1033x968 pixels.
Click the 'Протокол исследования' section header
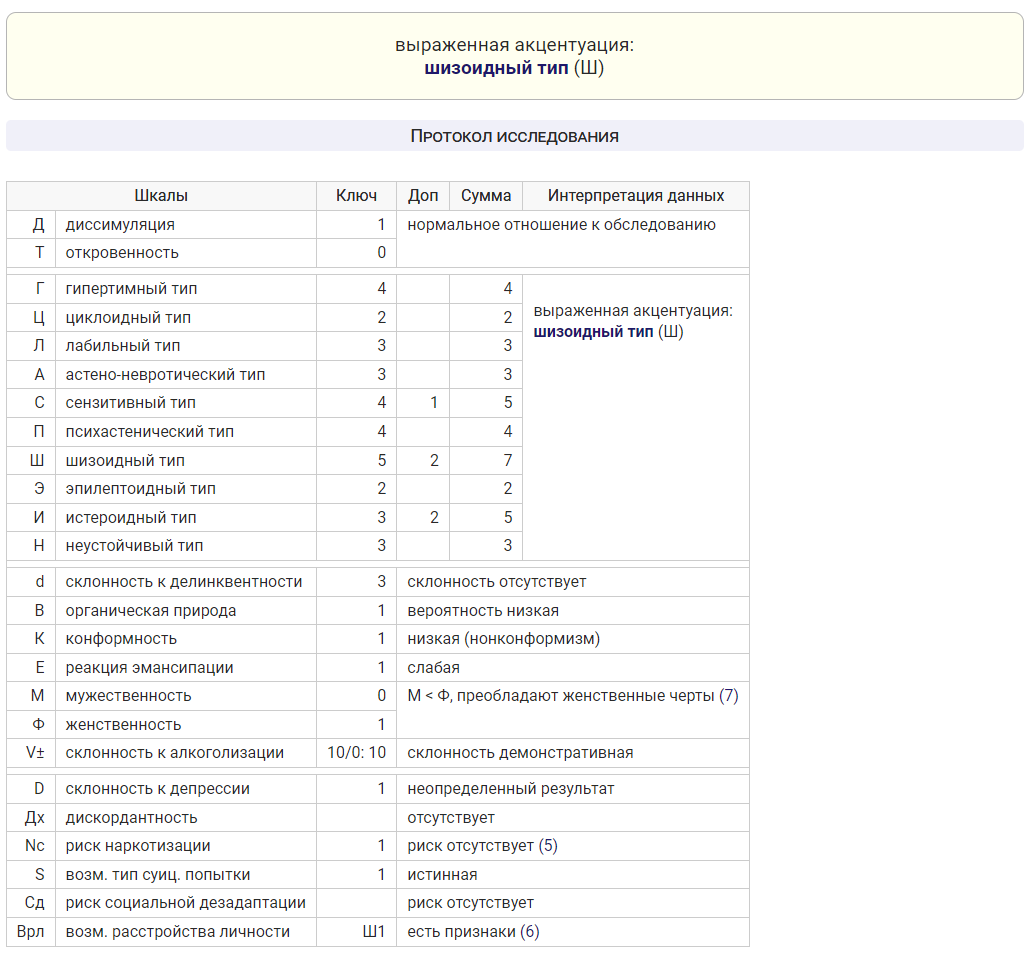(514, 136)
